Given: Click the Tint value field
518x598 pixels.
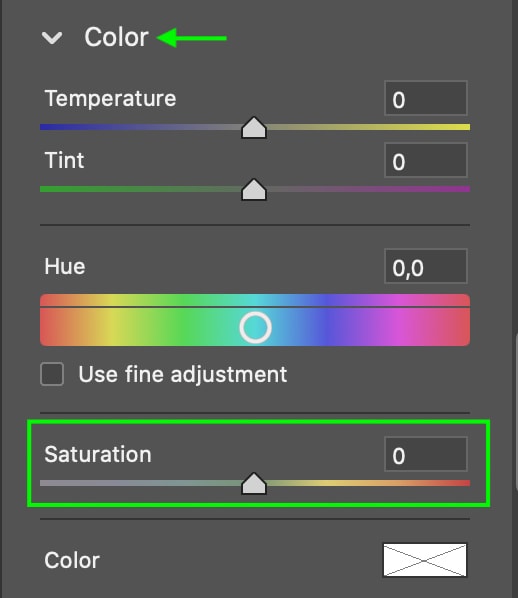Looking at the screenshot, I should point(426,160).
